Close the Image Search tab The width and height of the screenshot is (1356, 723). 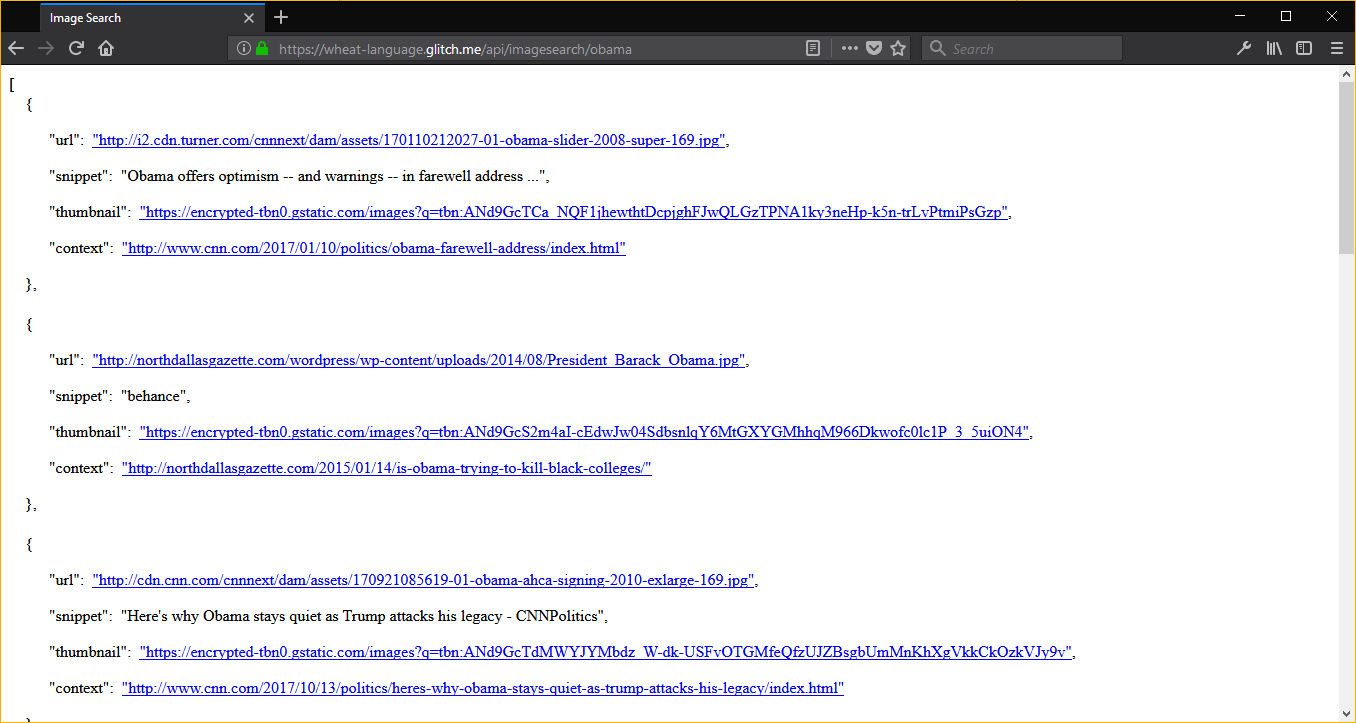point(249,18)
